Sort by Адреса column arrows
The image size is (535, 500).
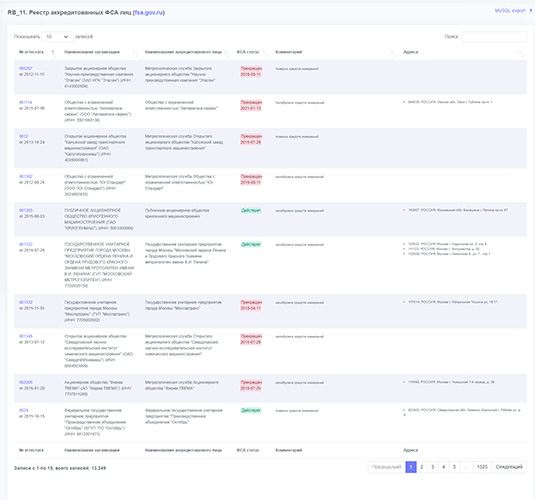point(521,53)
